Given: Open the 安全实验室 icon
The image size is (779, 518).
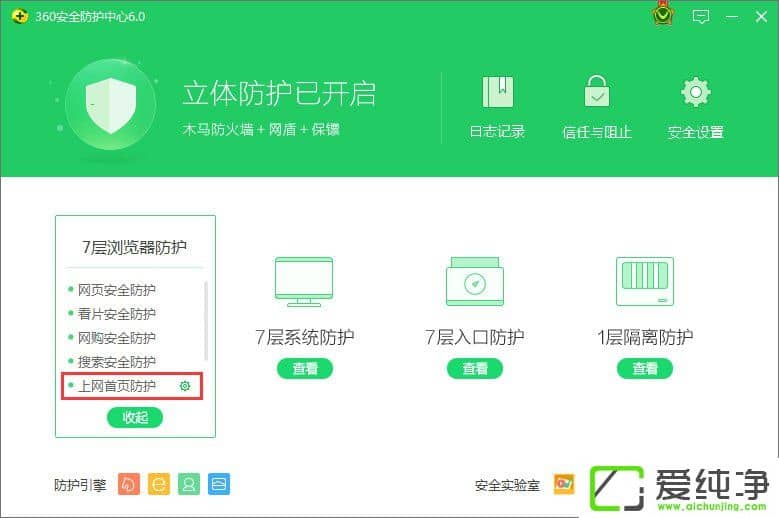Looking at the screenshot, I should pyautogui.click(x=564, y=484).
